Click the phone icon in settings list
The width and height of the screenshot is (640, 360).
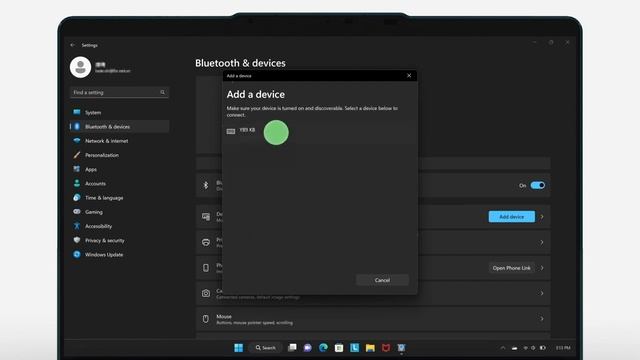click(x=206, y=268)
